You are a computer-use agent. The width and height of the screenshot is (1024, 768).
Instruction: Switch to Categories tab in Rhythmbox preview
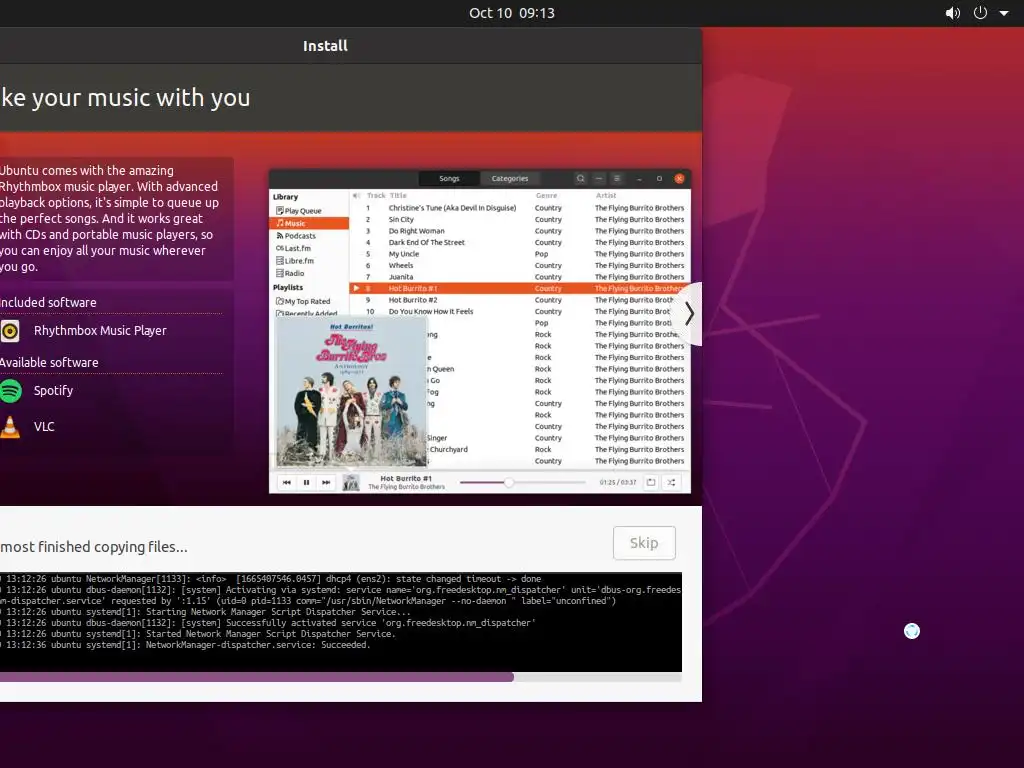[x=510, y=178]
